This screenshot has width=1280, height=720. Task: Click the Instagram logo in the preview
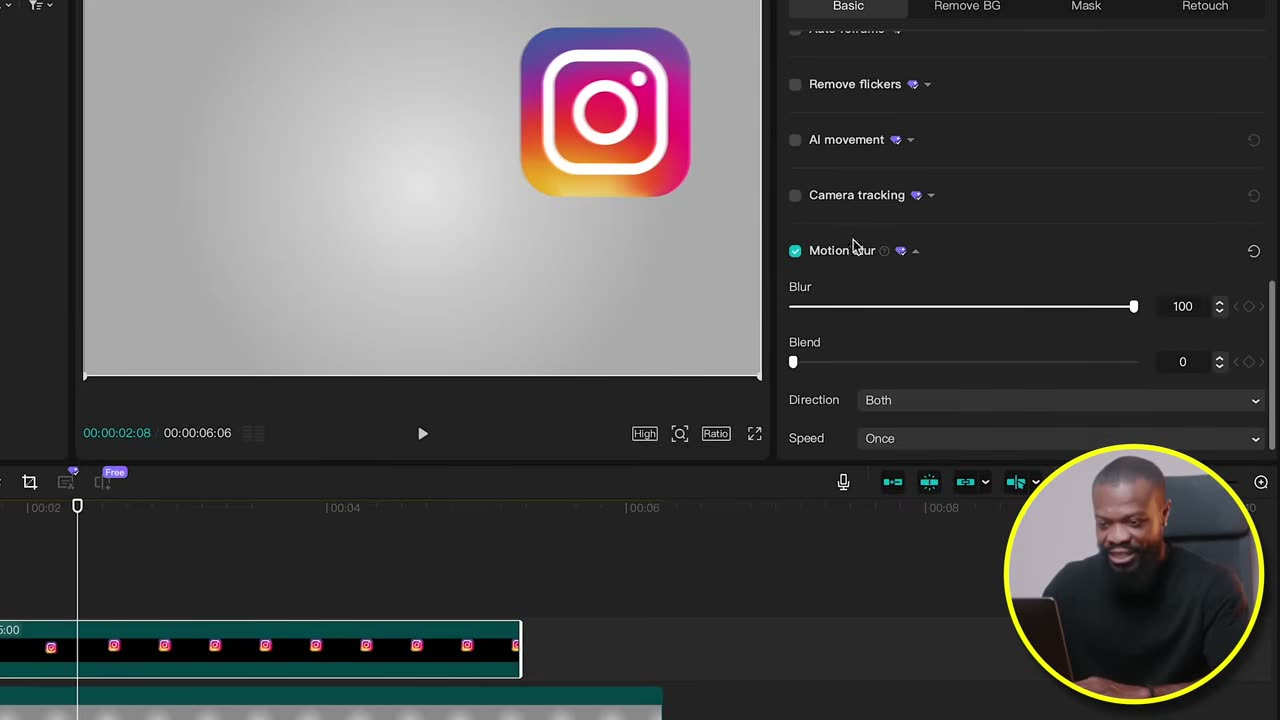click(605, 112)
